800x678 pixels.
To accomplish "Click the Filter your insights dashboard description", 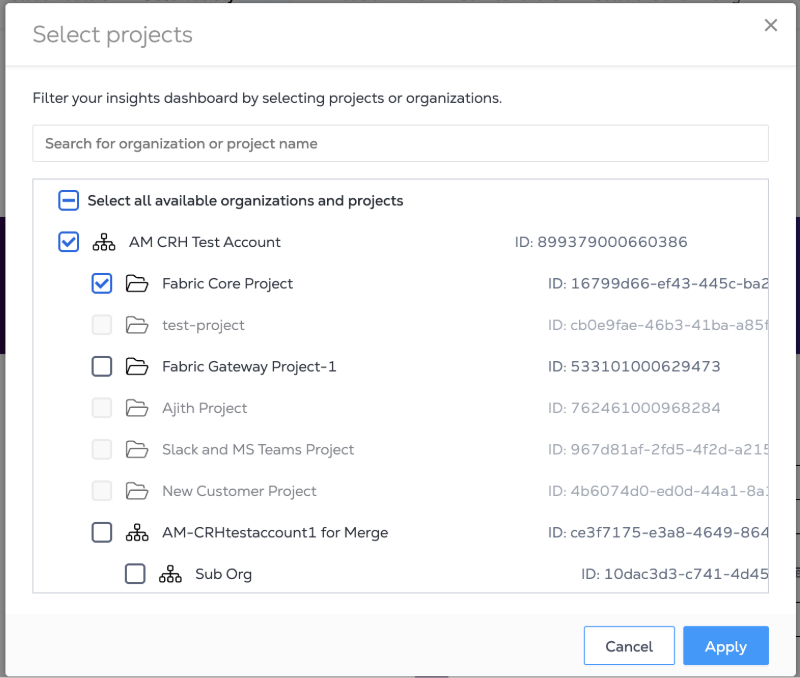I will (x=267, y=98).
